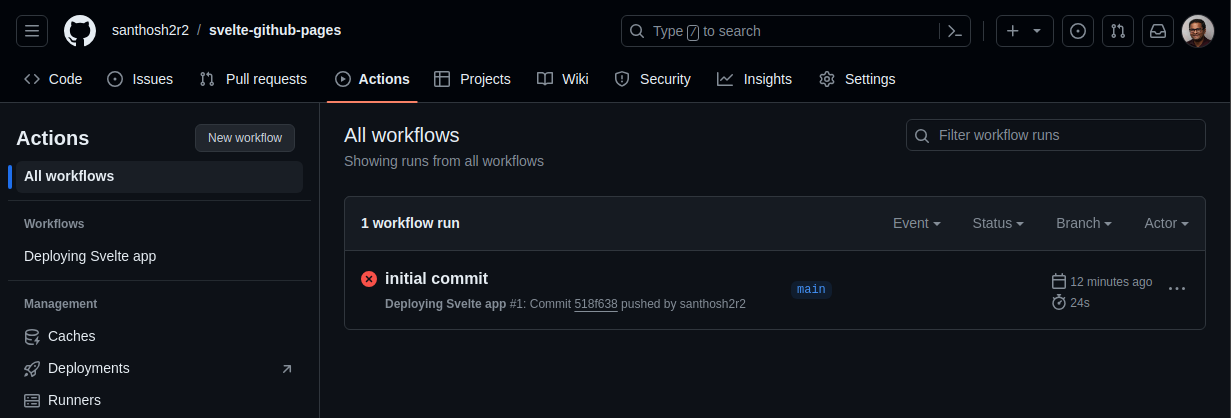Switch to the Wiki tab
Image resolution: width=1231 pixels, height=418 pixels.
pyautogui.click(x=563, y=79)
